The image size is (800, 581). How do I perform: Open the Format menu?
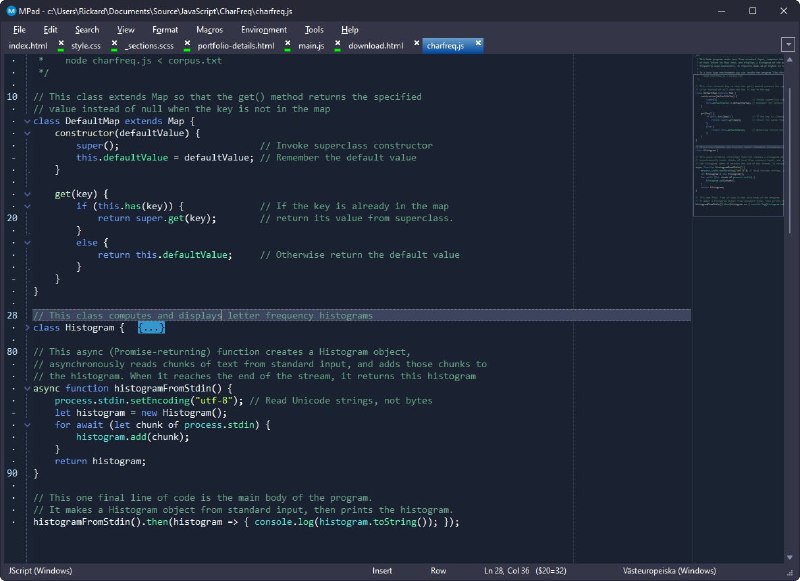coord(165,30)
